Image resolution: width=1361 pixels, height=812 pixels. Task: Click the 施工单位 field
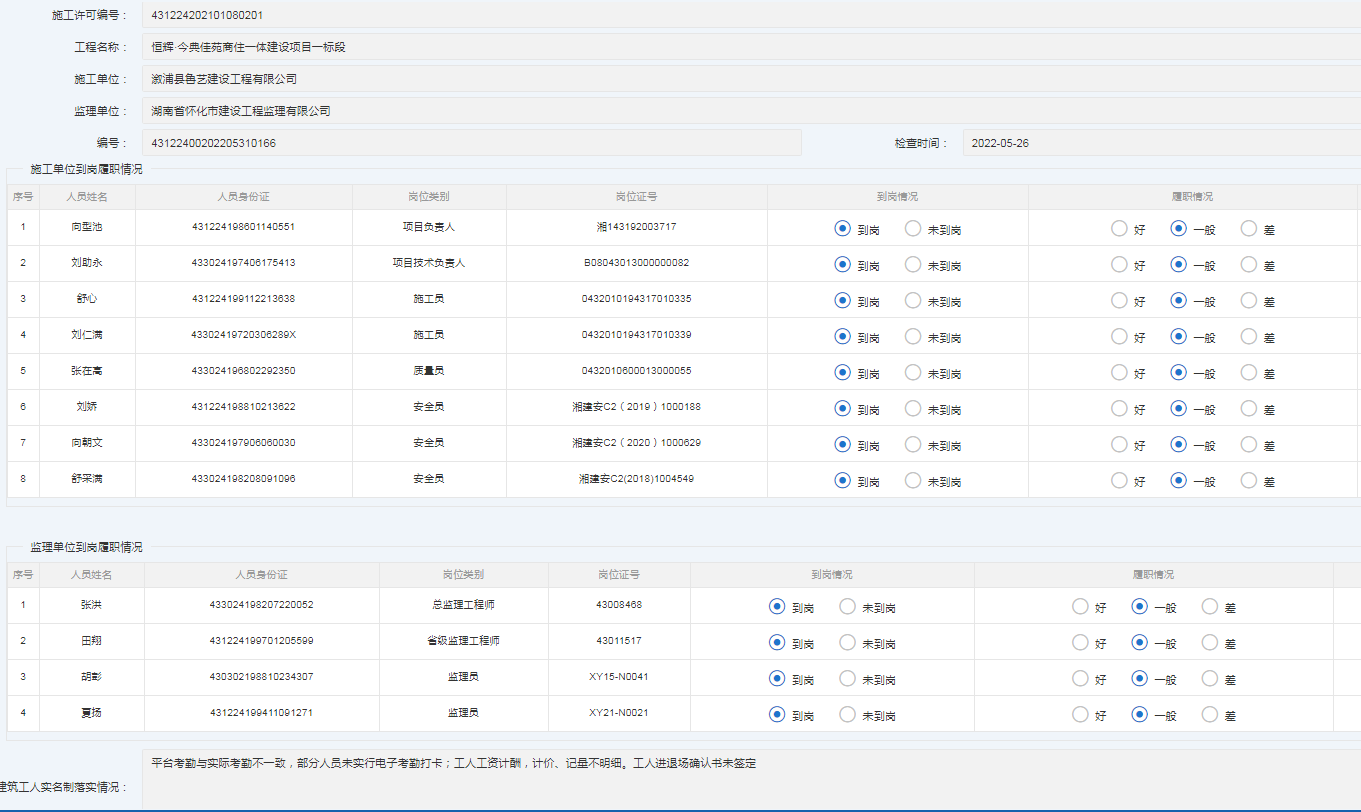point(751,79)
